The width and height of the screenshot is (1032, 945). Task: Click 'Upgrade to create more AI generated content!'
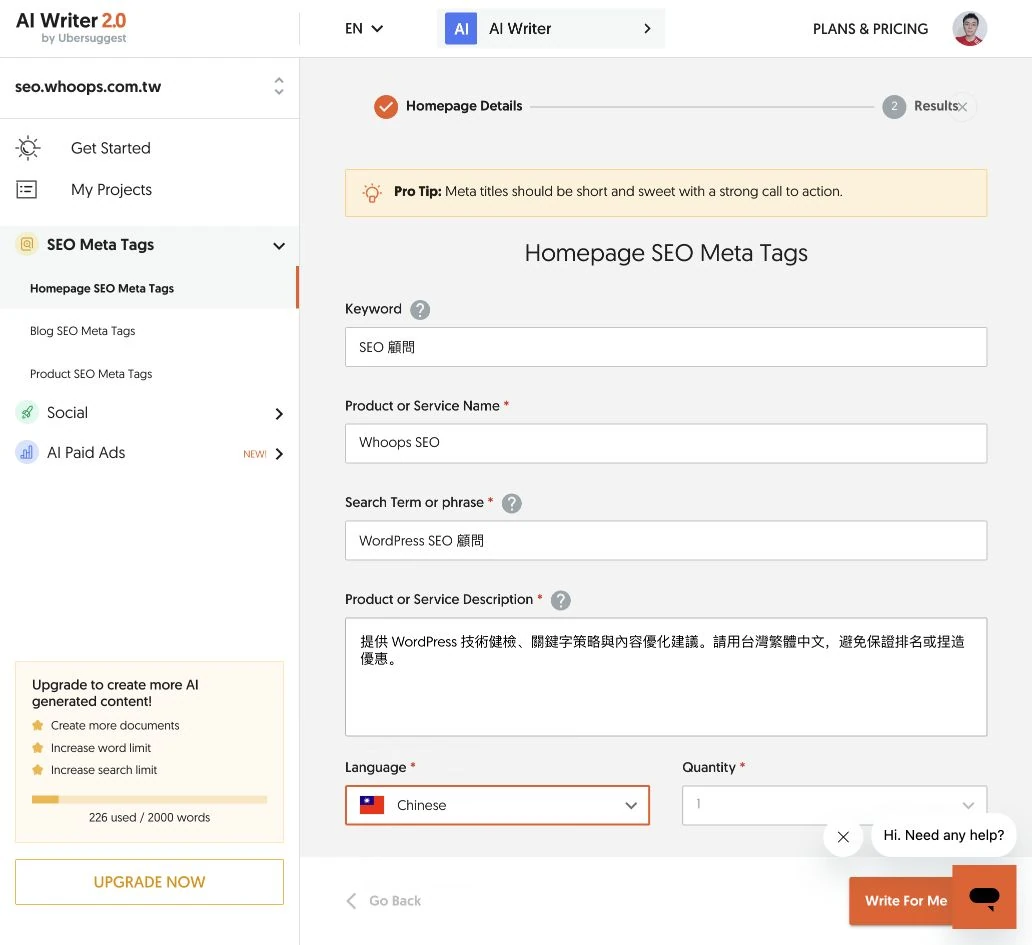[115, 693]
